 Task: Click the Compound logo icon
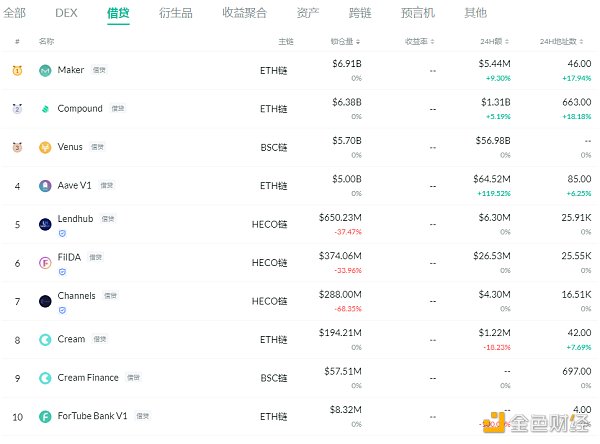click(45, 109)
